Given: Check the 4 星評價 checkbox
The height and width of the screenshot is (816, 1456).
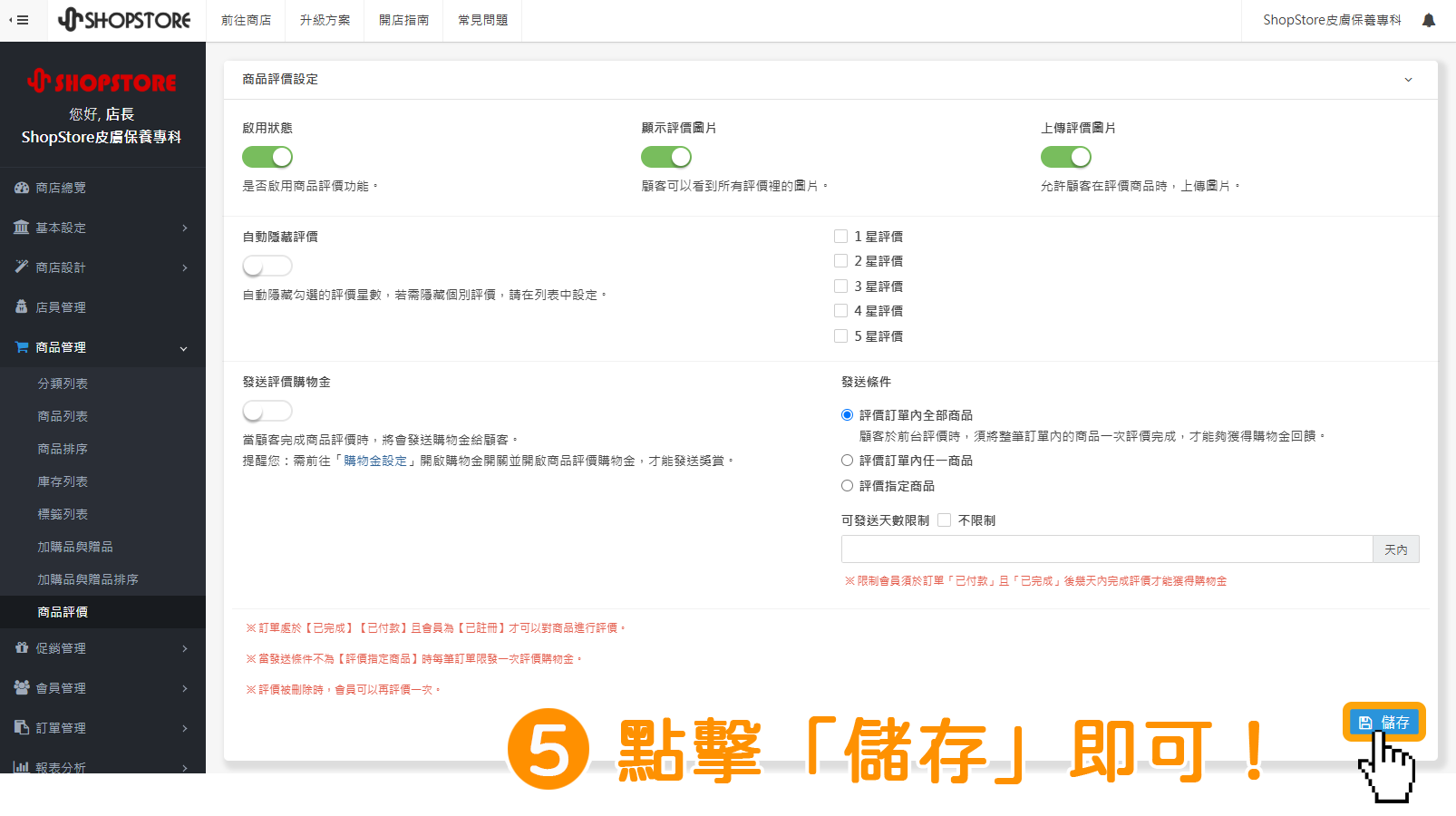Looking at the screenshot, I should 840,311.
